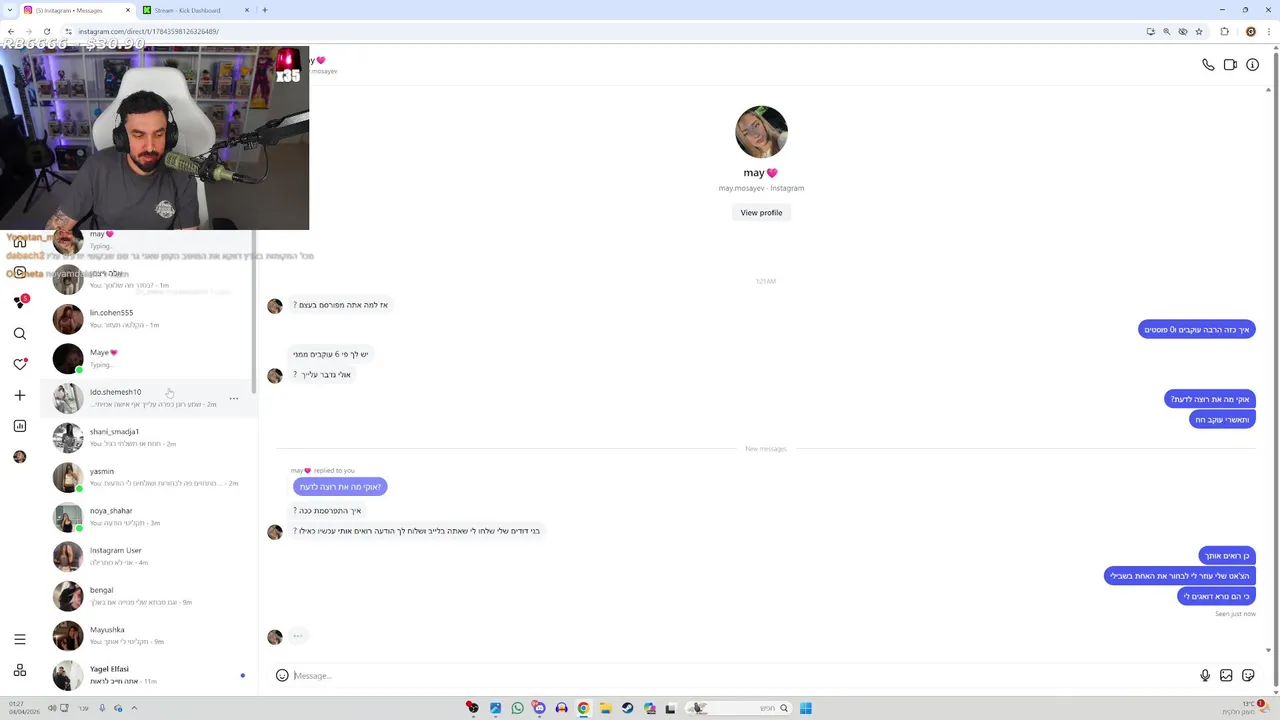Go back in Chrome
The height and width of the screenshot is (720, 1280).
coord(12,31)
